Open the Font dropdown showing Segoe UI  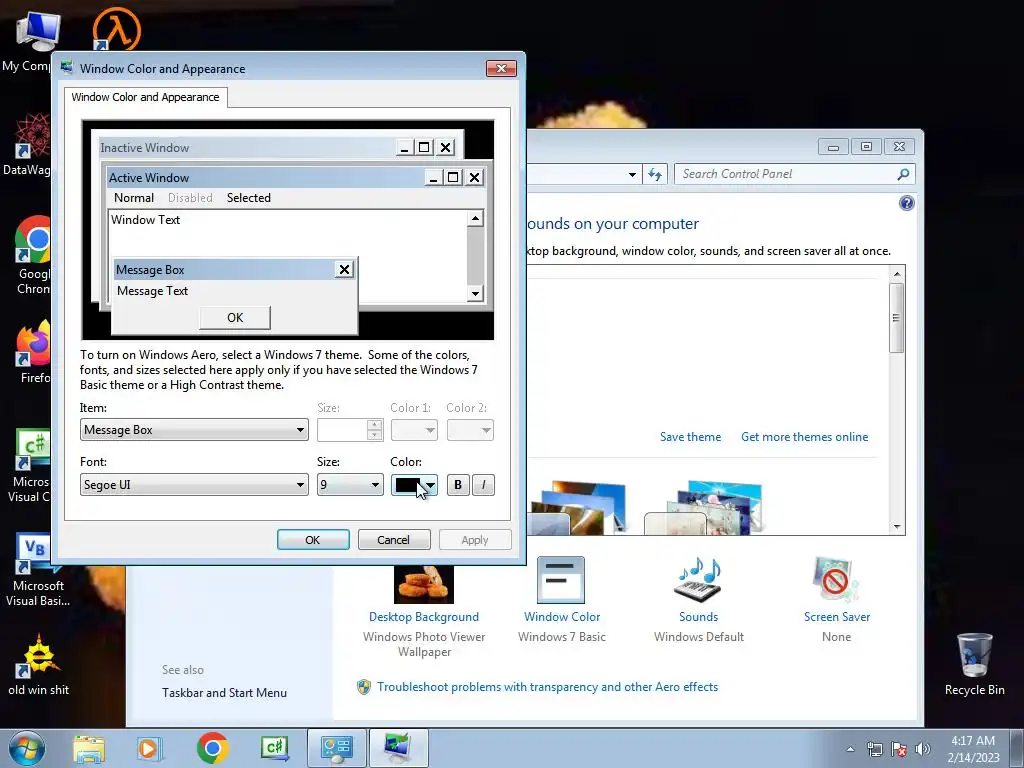point(194,485)
